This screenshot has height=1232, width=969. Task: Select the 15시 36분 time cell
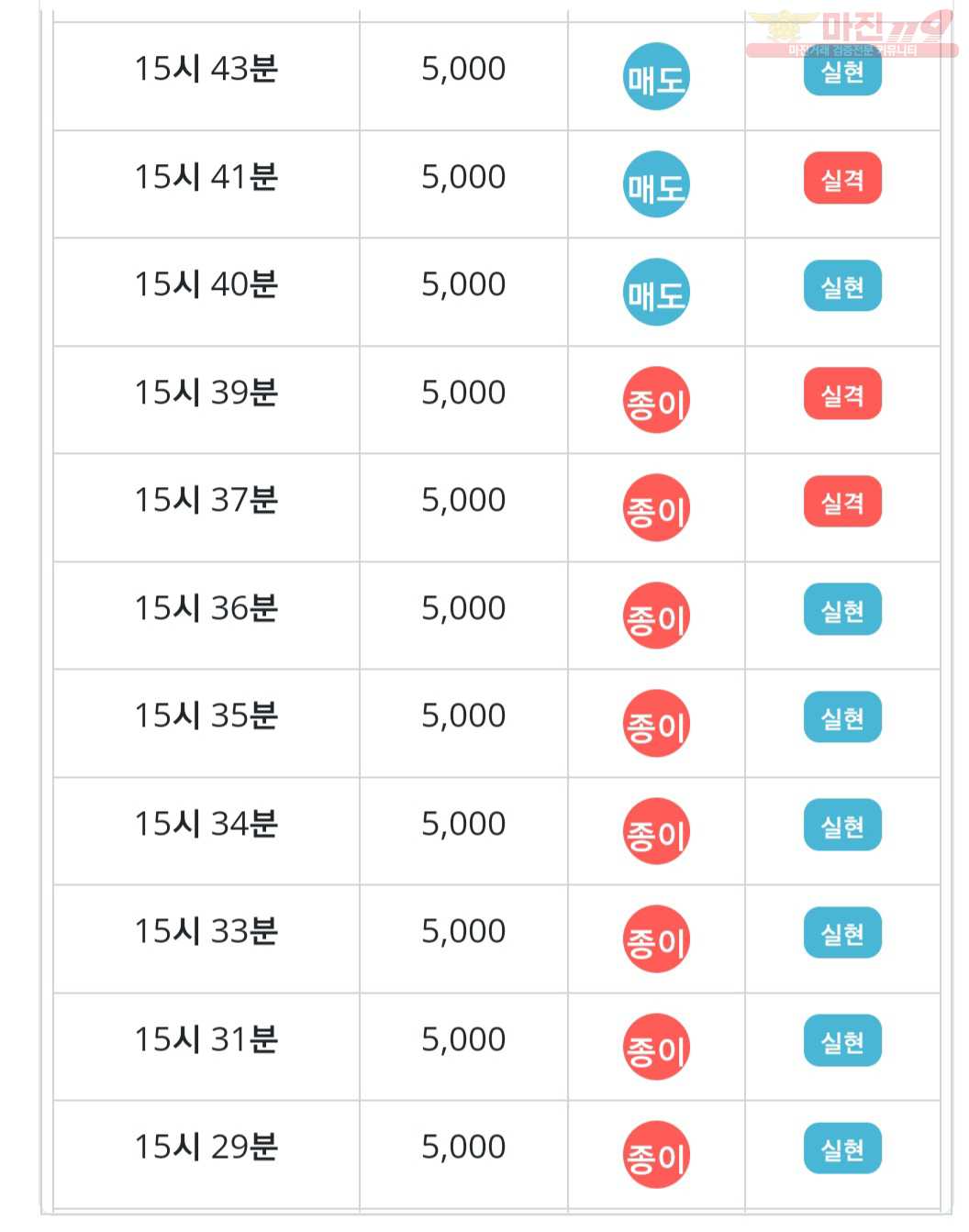[206, 616]
